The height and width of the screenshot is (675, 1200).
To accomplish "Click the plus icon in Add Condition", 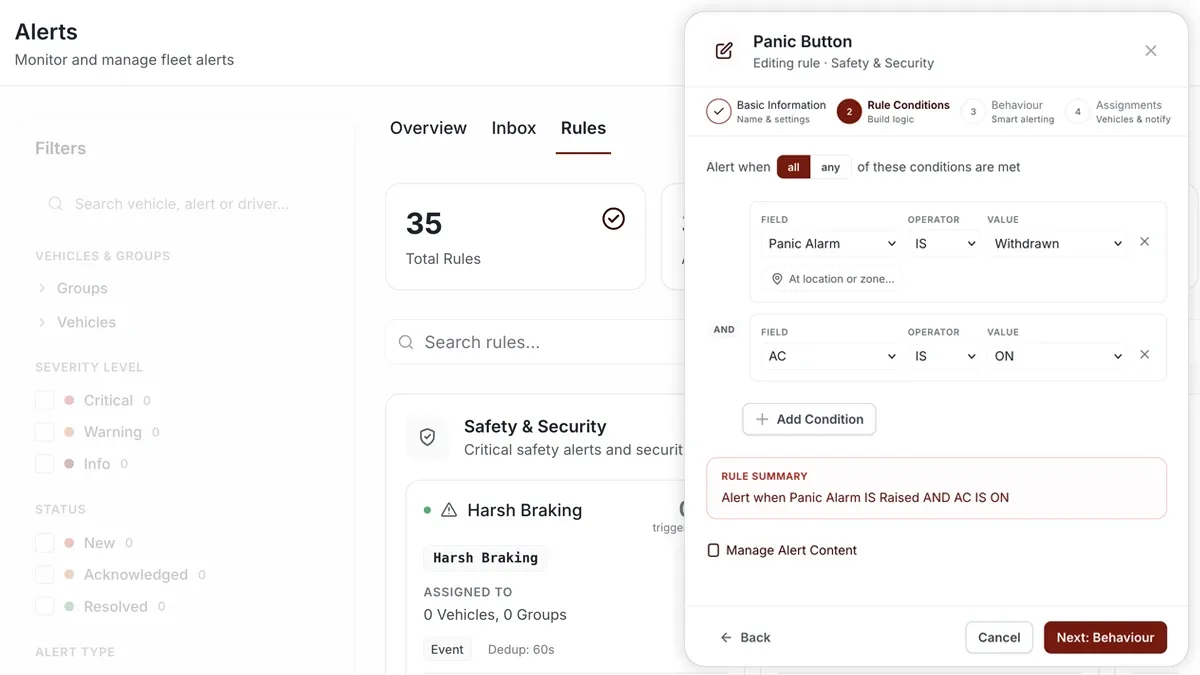I will tap(762, 419).
